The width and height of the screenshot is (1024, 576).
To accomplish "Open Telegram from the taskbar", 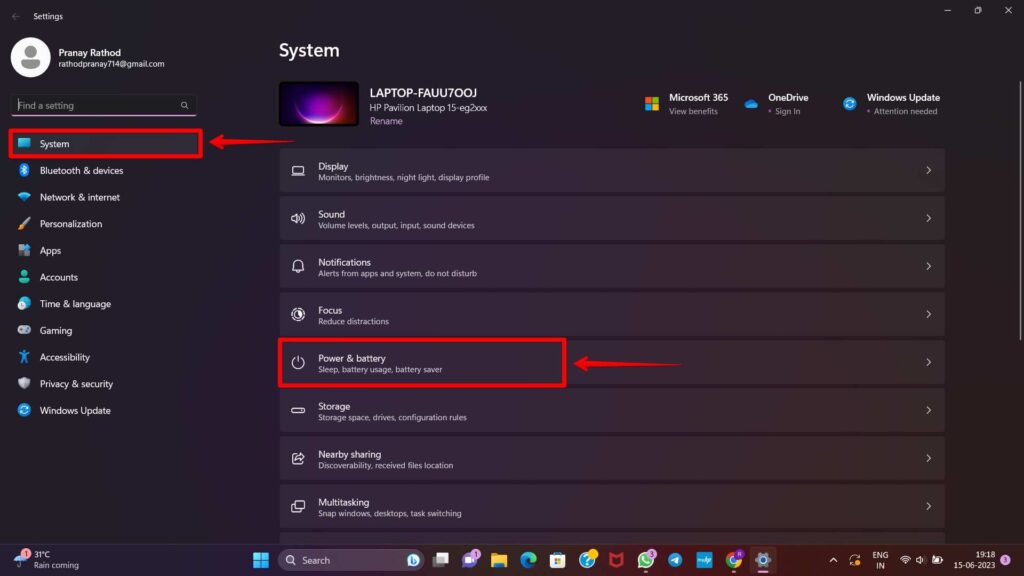I will [674, 560].
